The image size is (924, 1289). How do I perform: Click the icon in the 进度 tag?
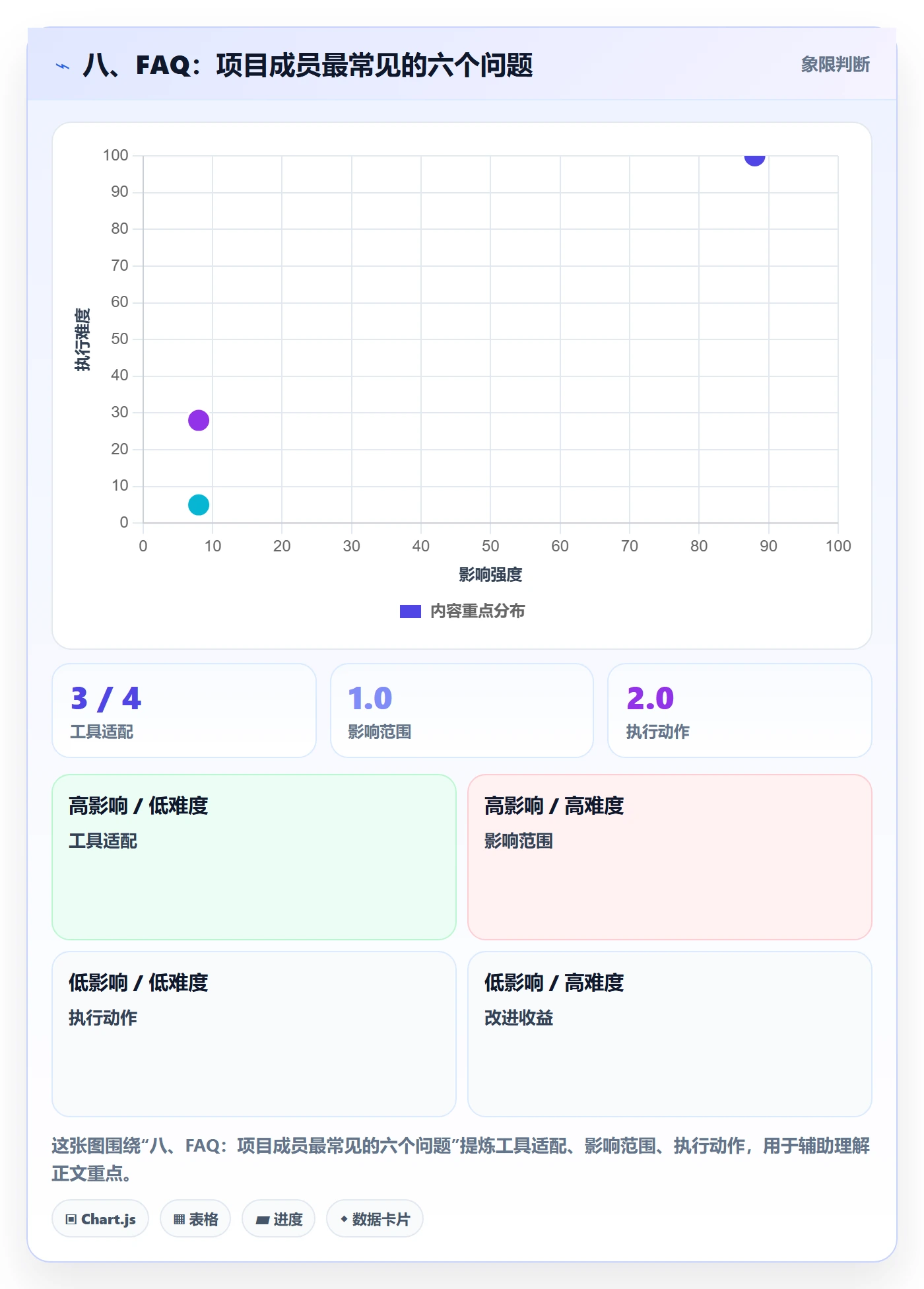pyautogui.click(x=263, y=1220)
